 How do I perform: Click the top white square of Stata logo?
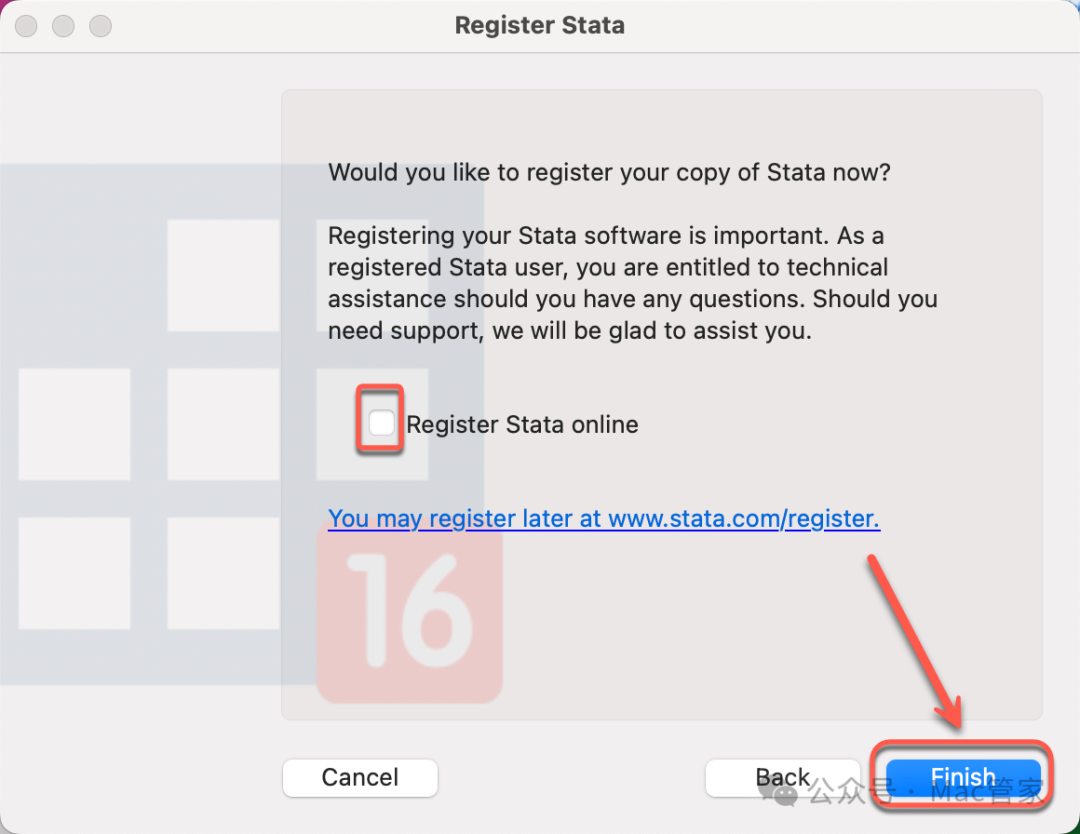coord(222,275)
